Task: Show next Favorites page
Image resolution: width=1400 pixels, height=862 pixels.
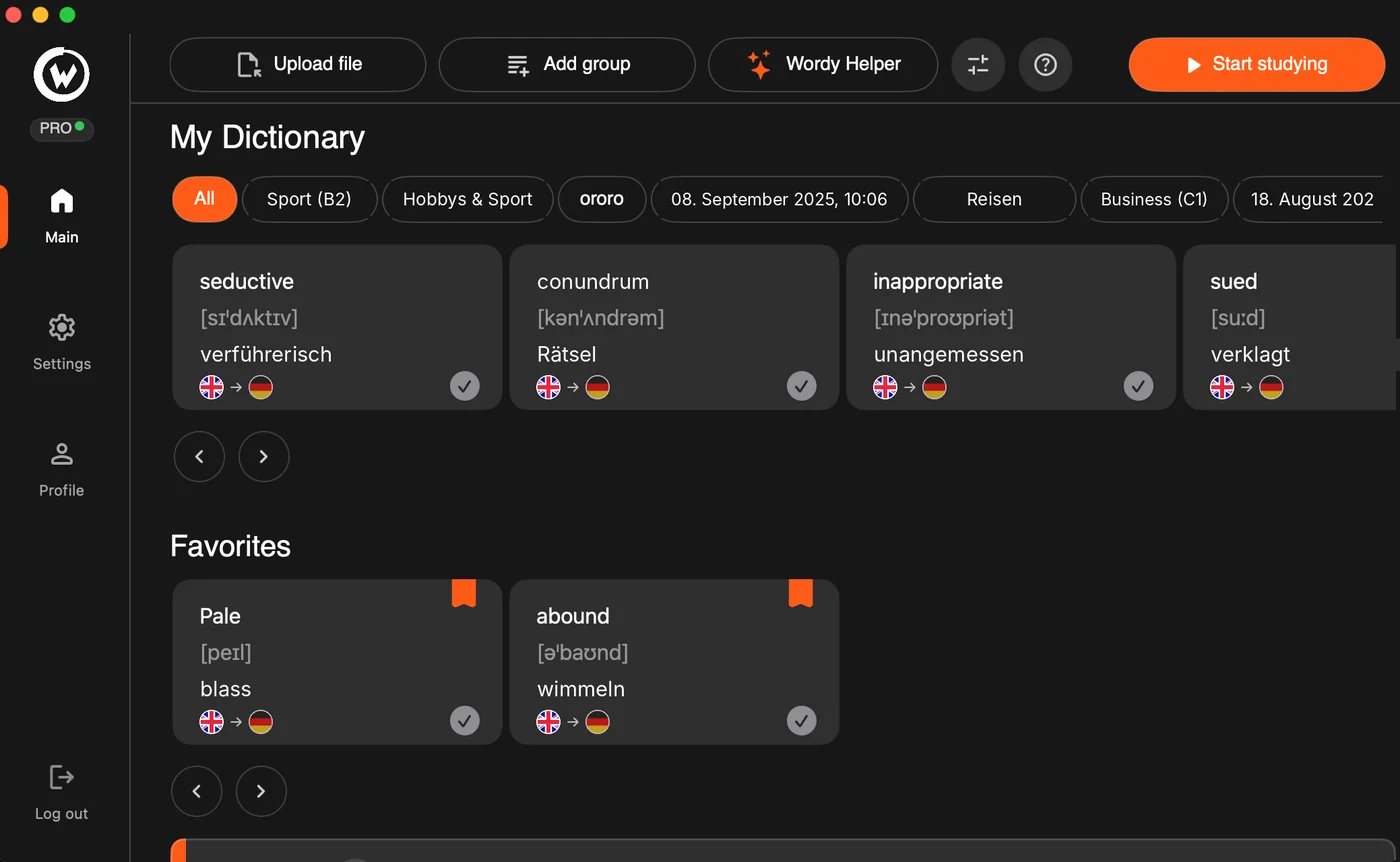Action: [x=261, y=792]
